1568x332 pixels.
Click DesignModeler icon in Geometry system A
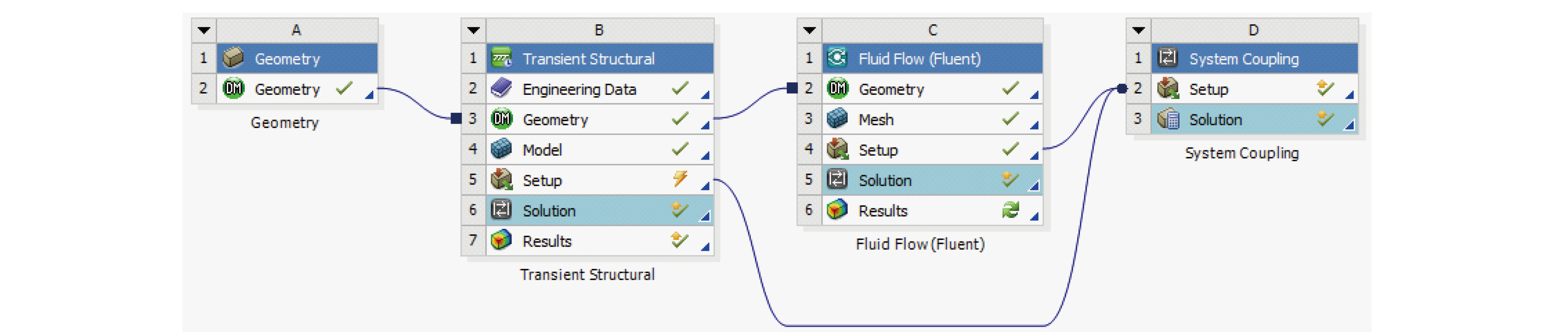[233, 89]
